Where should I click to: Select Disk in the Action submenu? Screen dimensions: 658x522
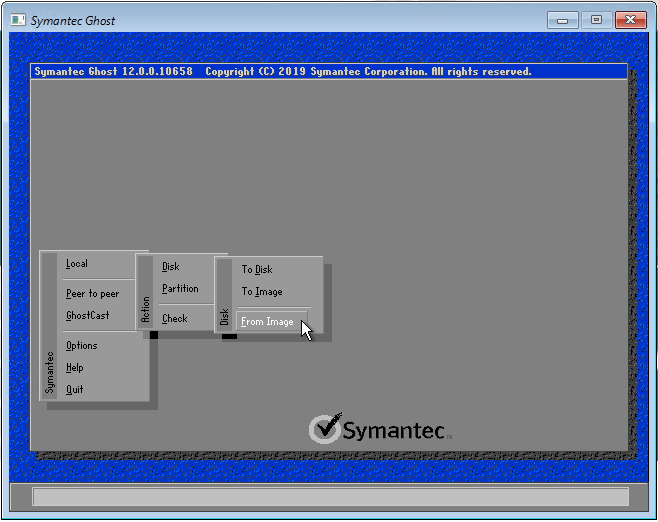[x=171, y=266]
